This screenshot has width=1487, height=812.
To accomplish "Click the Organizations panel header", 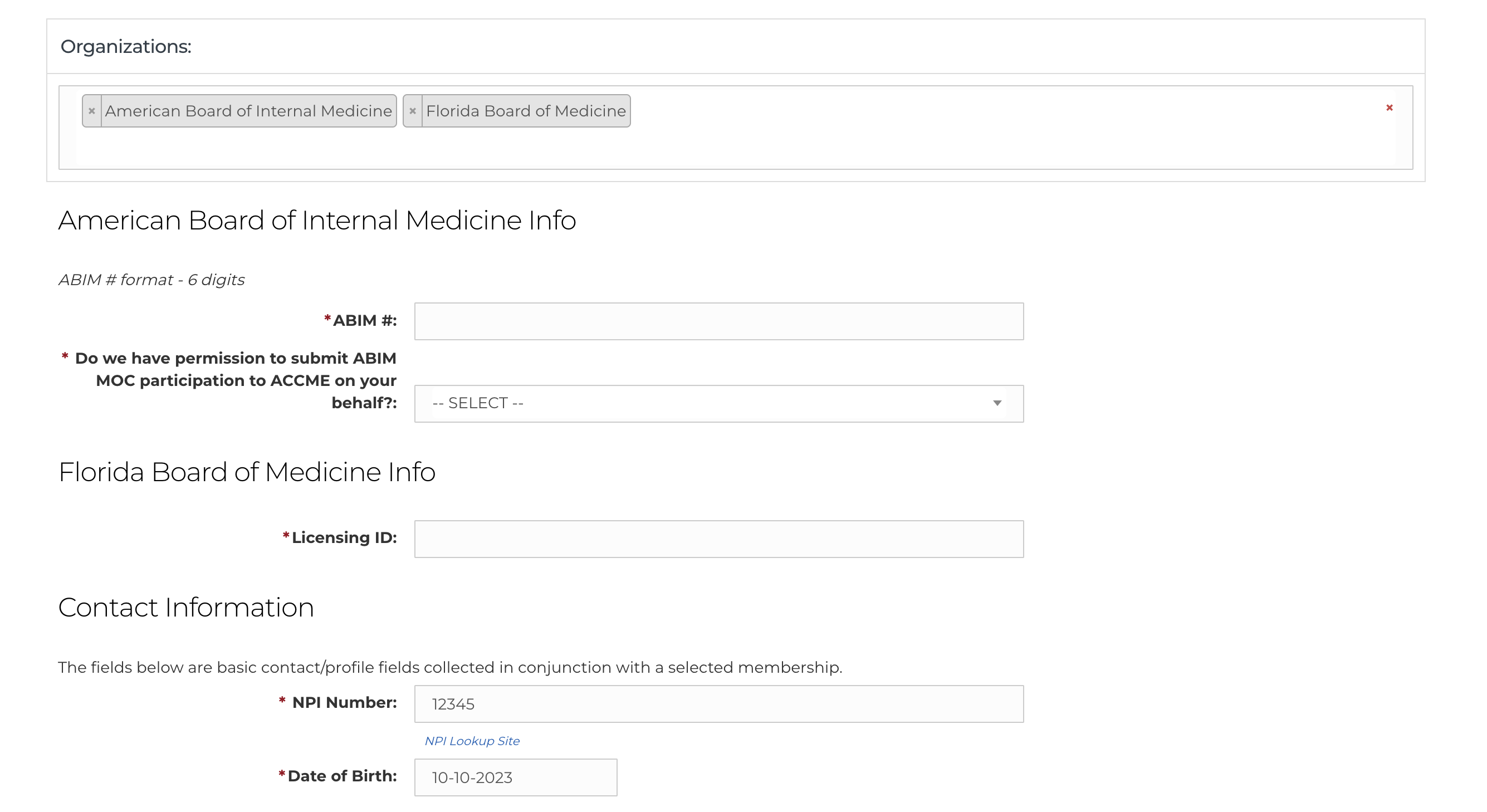I will [126, 47].
